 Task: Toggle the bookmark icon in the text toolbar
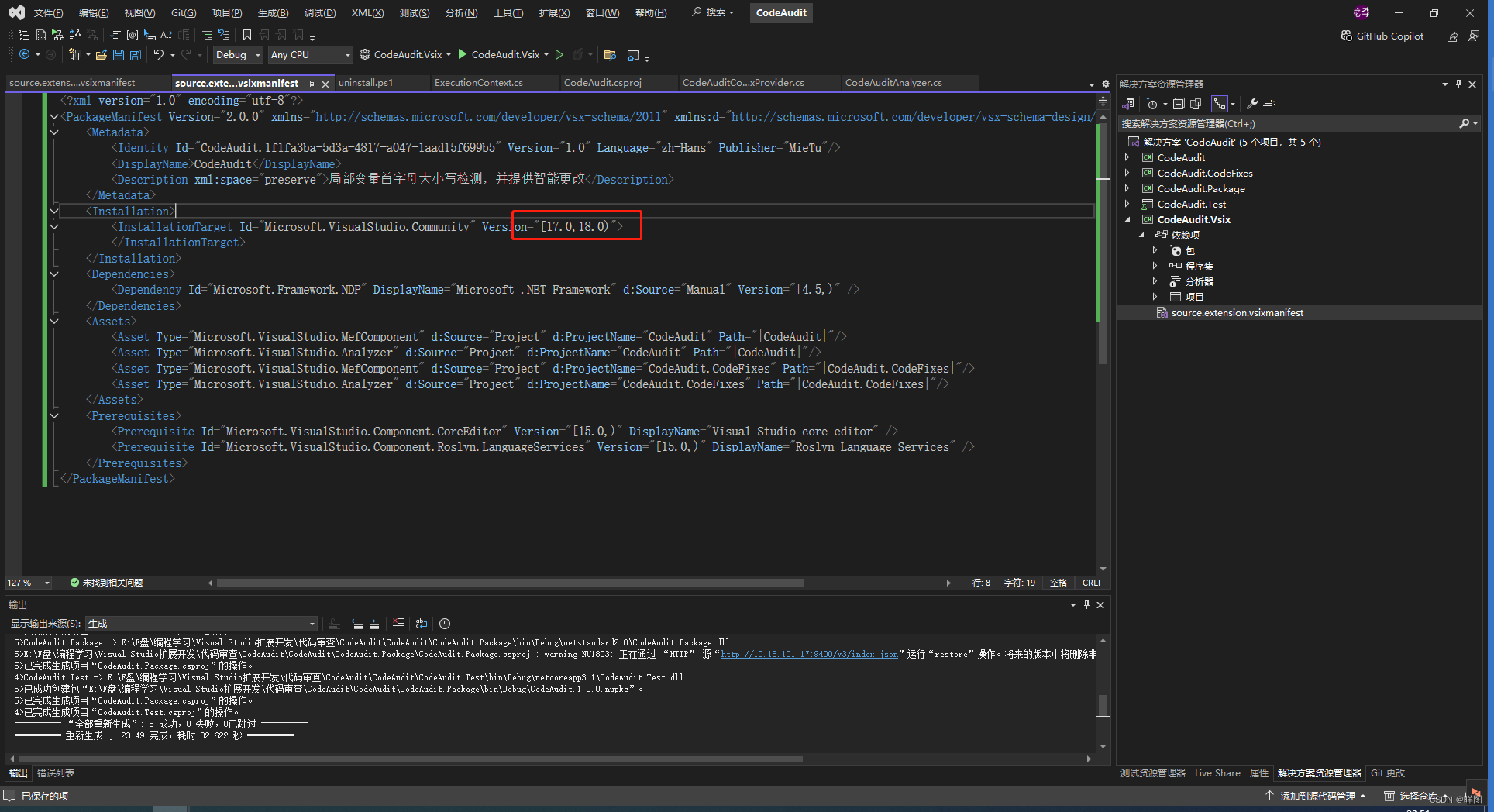247,35
